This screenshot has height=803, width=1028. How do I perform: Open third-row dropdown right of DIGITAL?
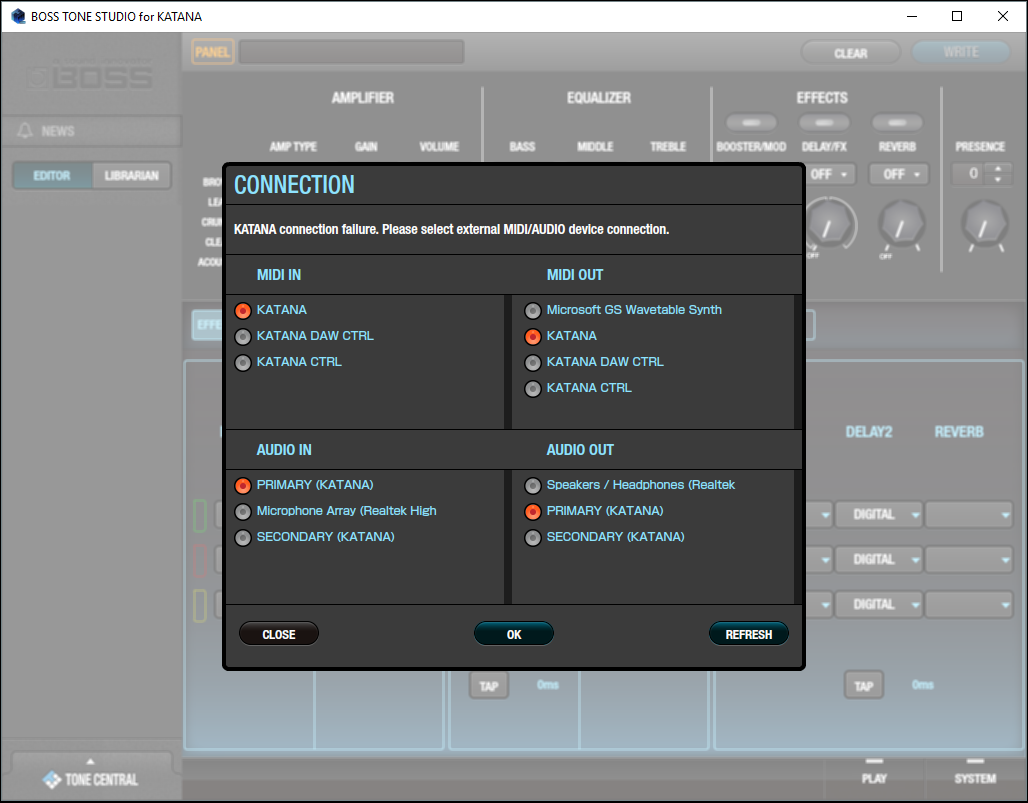tap(969, 604)
